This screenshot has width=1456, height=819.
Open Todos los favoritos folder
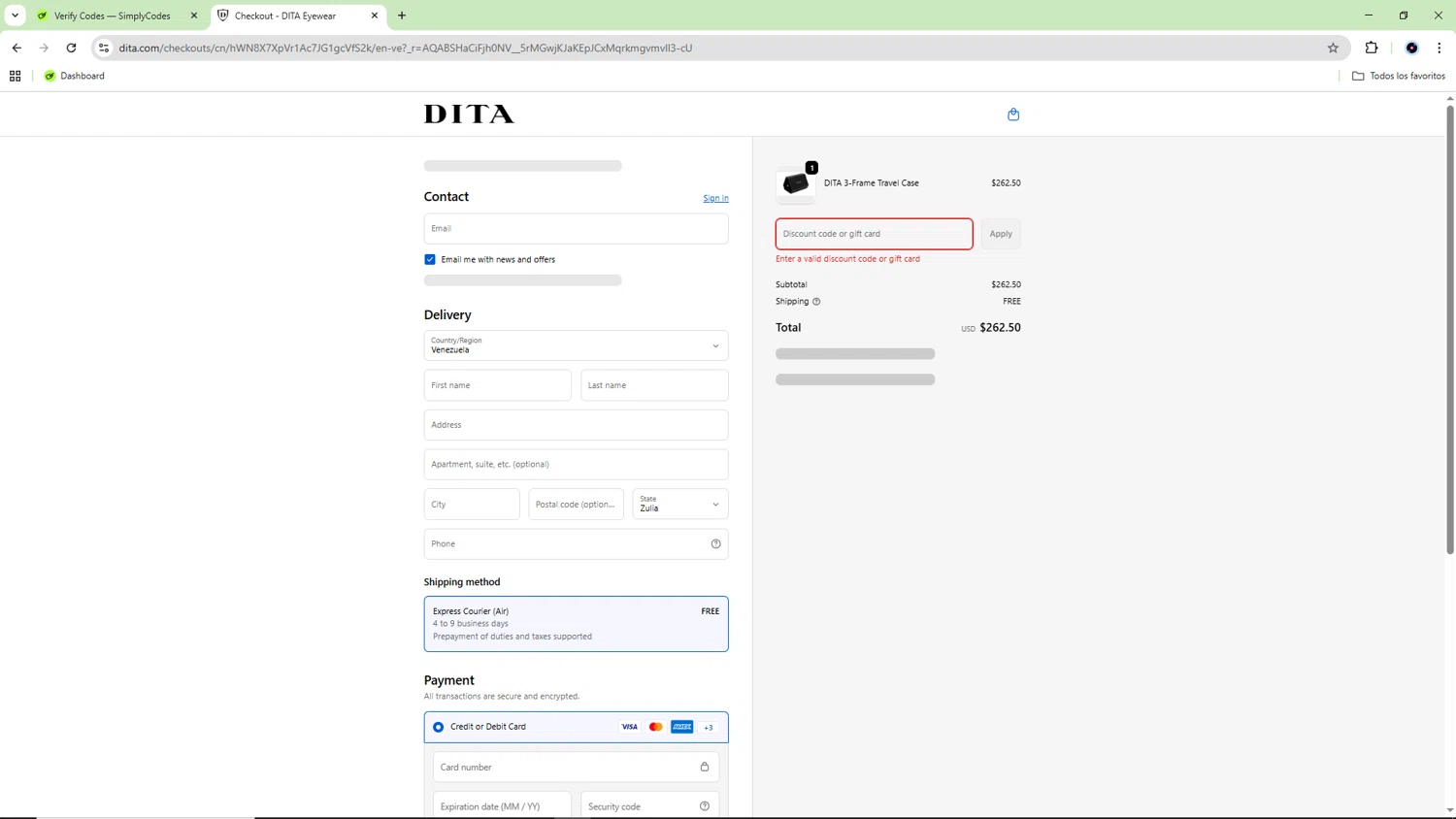[x=1399, y=76]
